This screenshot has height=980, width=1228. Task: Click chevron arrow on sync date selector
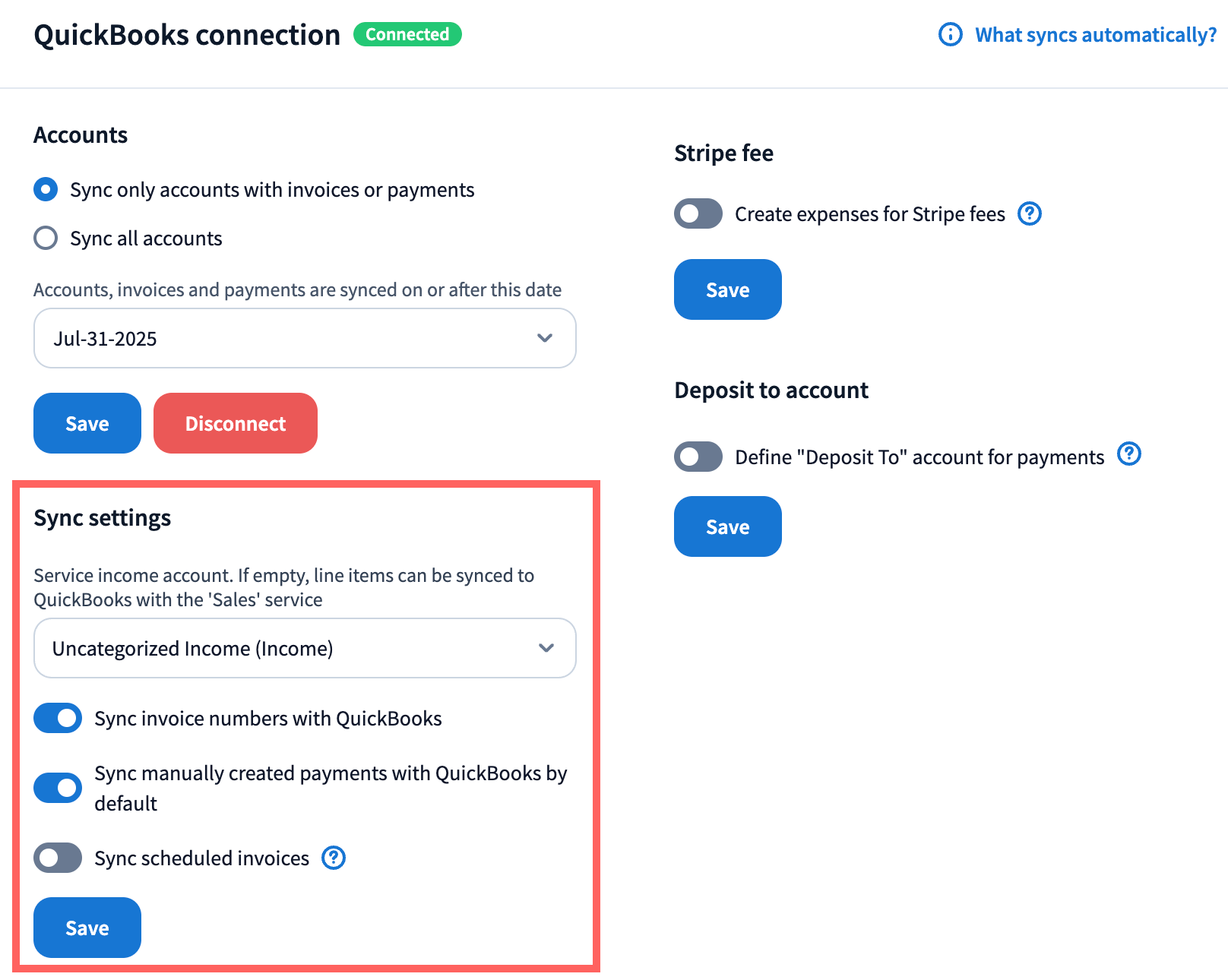click(x=545, y=338)
